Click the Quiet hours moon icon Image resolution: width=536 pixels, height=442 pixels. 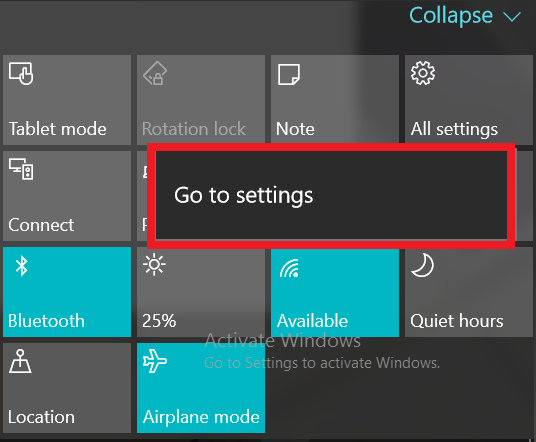point(423,265)
